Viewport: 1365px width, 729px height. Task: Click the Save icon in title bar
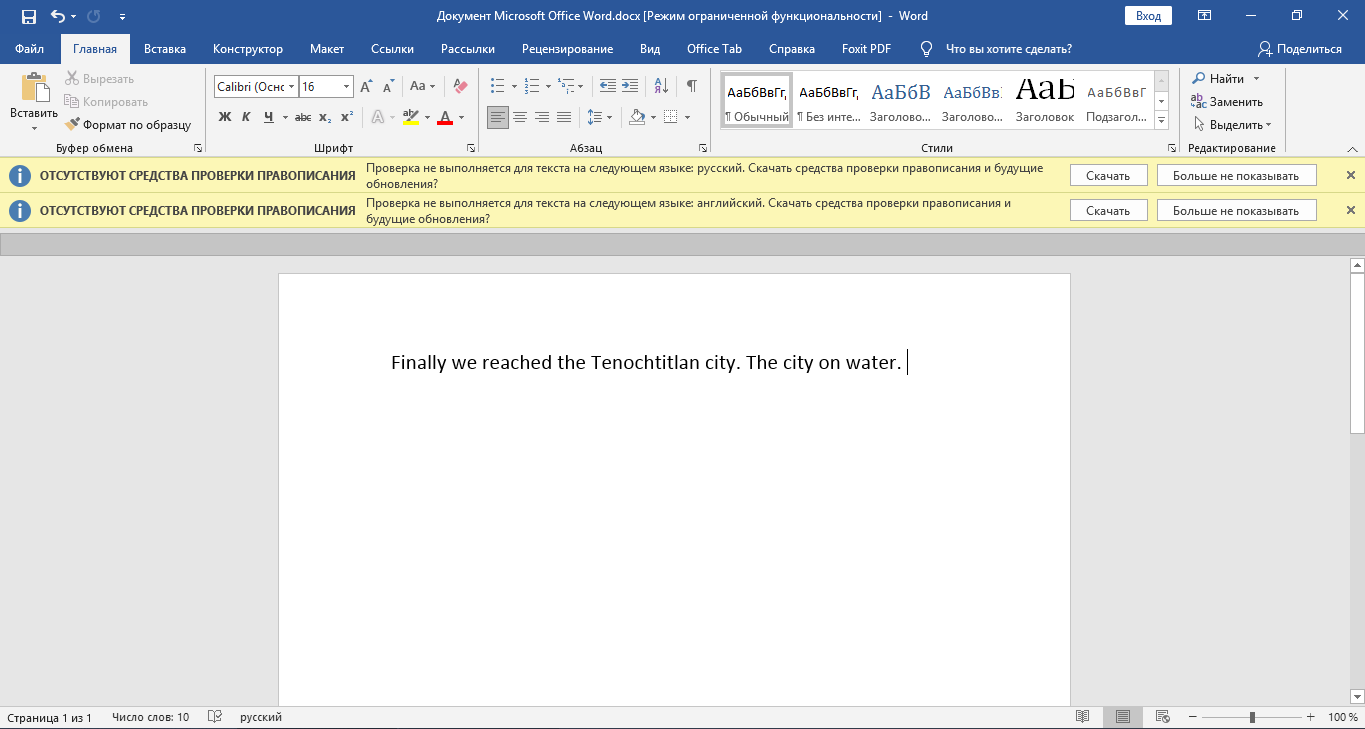pyautogui.click(x=28, y=16)
